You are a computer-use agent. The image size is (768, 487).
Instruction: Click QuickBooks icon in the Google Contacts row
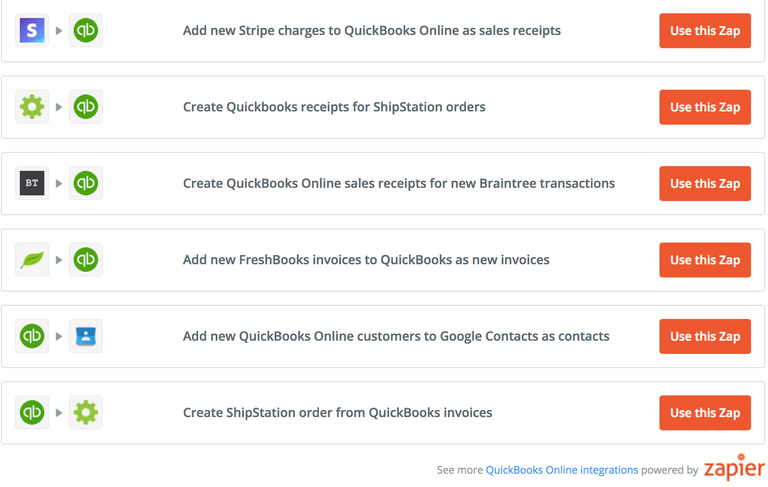(32, 336)
